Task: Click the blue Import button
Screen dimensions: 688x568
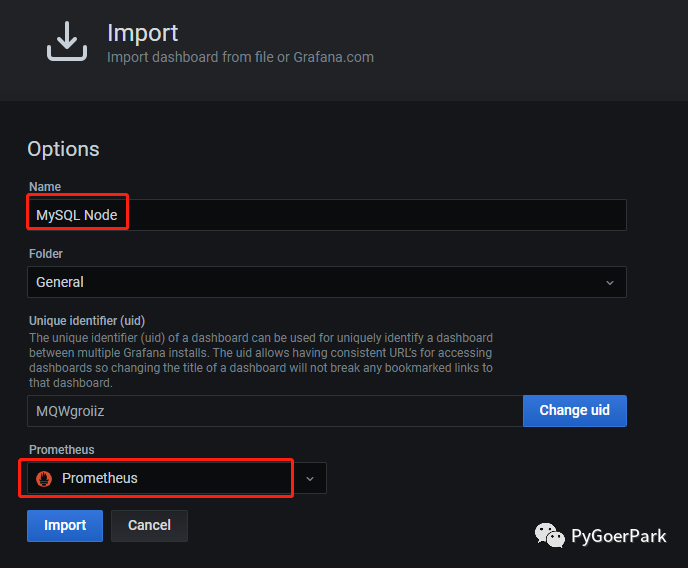Action: click(x=65, y=525)
